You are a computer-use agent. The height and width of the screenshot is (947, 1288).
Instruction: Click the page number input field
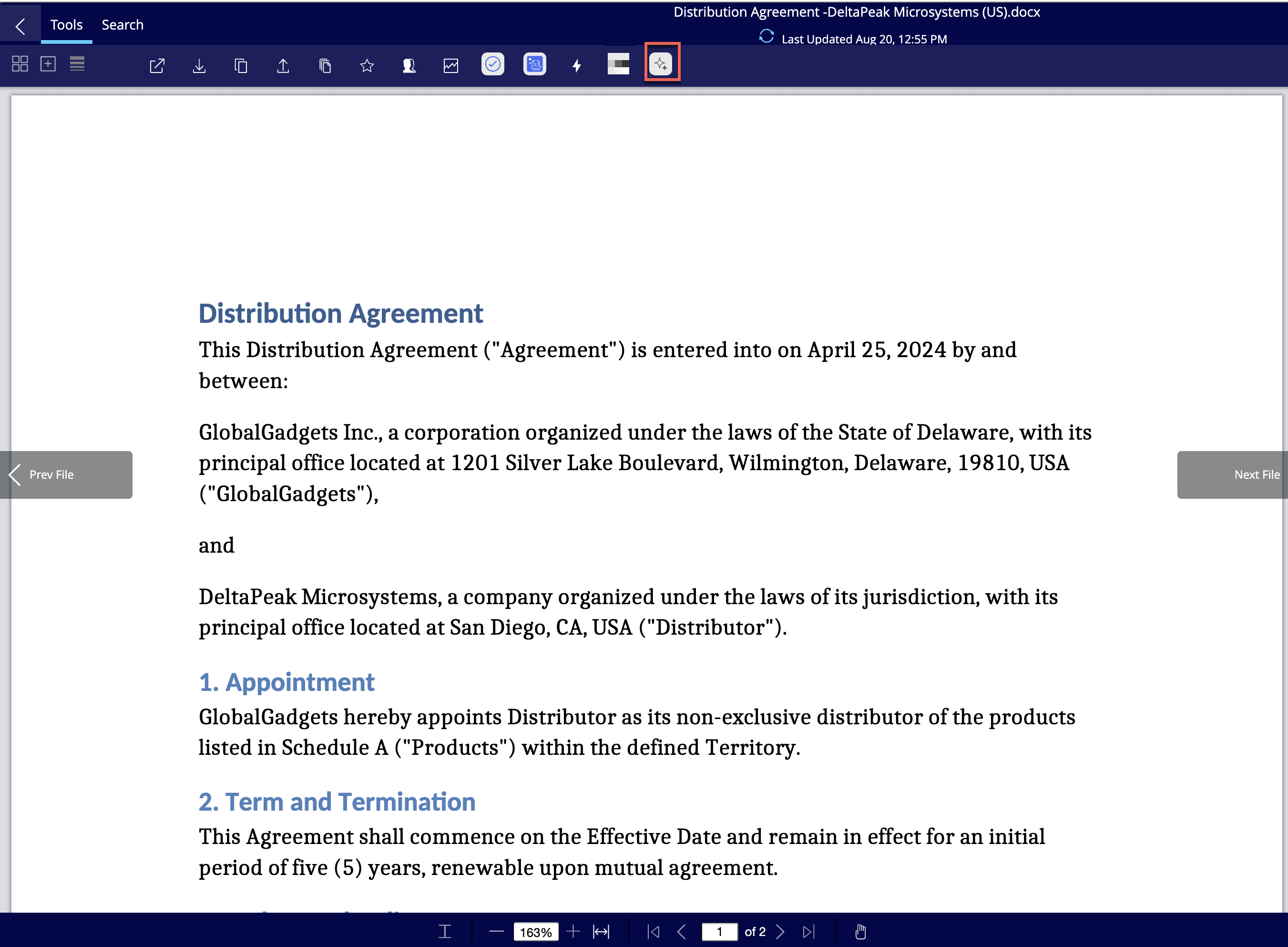point(719,932)
